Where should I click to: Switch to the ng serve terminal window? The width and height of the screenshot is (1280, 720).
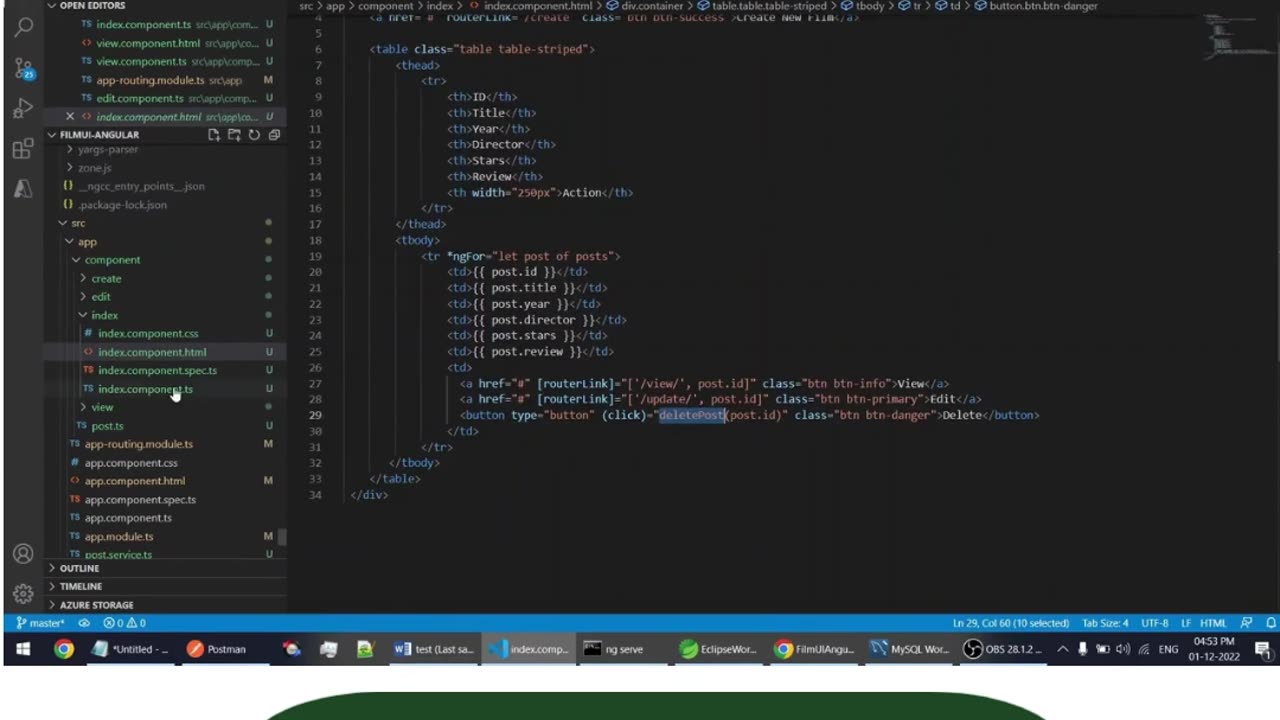[615, 649]
